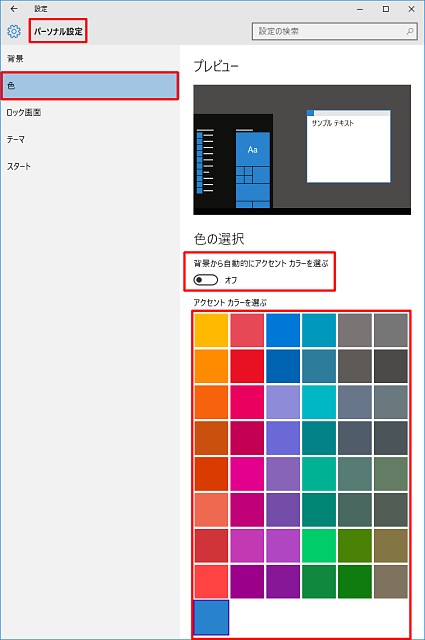This screenshot has width=425, height=640.
Task: Open the スタート settings page
Action: click(18, 167)
